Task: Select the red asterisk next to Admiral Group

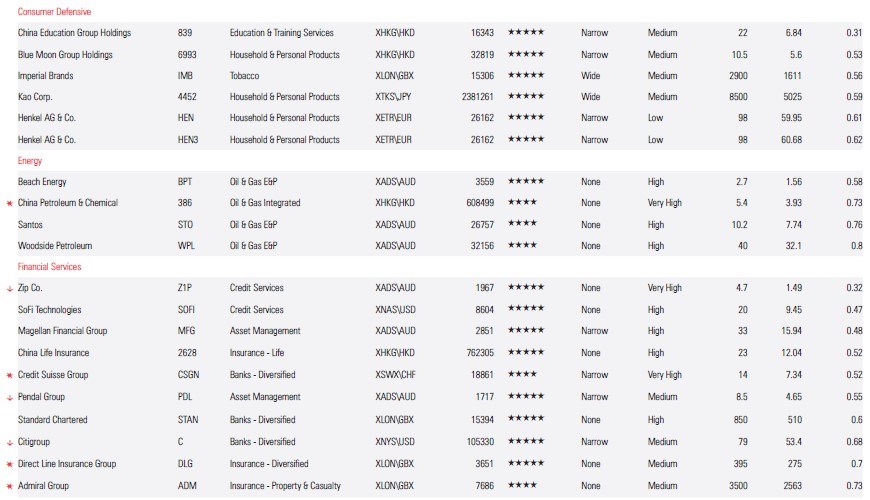Action: pyautogui.click(x=9, y=486)
